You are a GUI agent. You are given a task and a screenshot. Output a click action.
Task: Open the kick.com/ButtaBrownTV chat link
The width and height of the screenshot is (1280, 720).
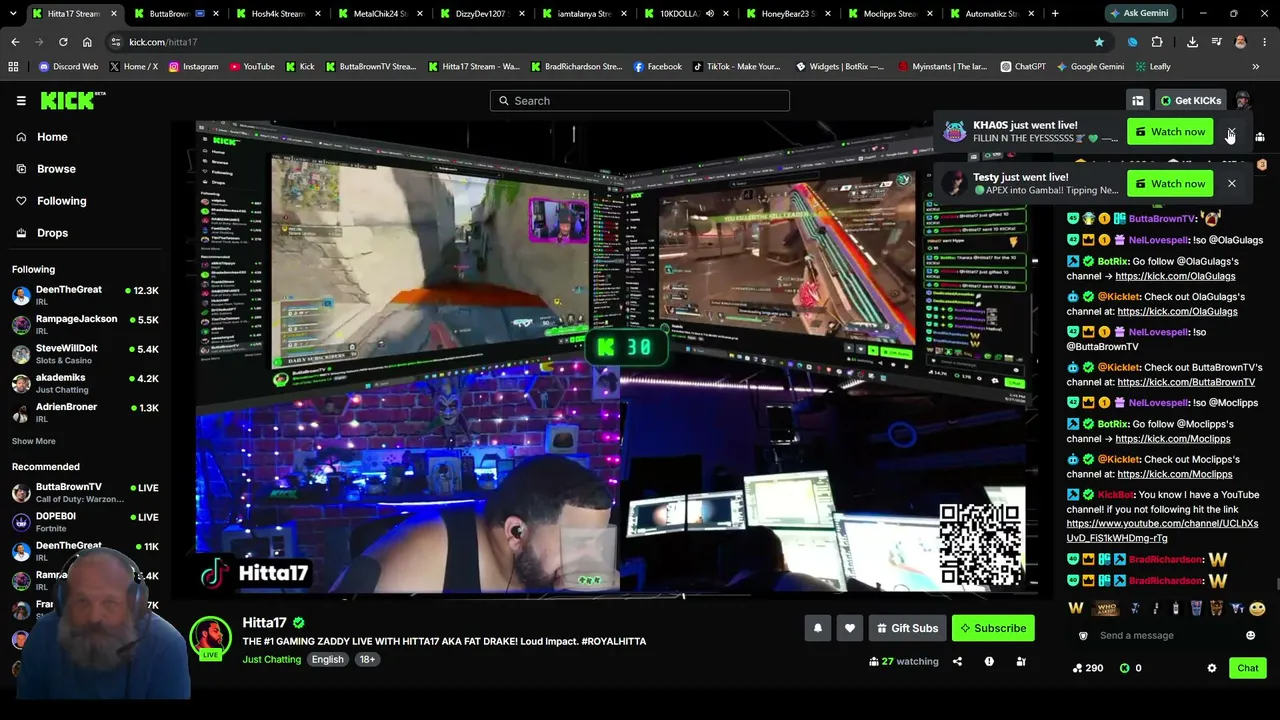1186,382
